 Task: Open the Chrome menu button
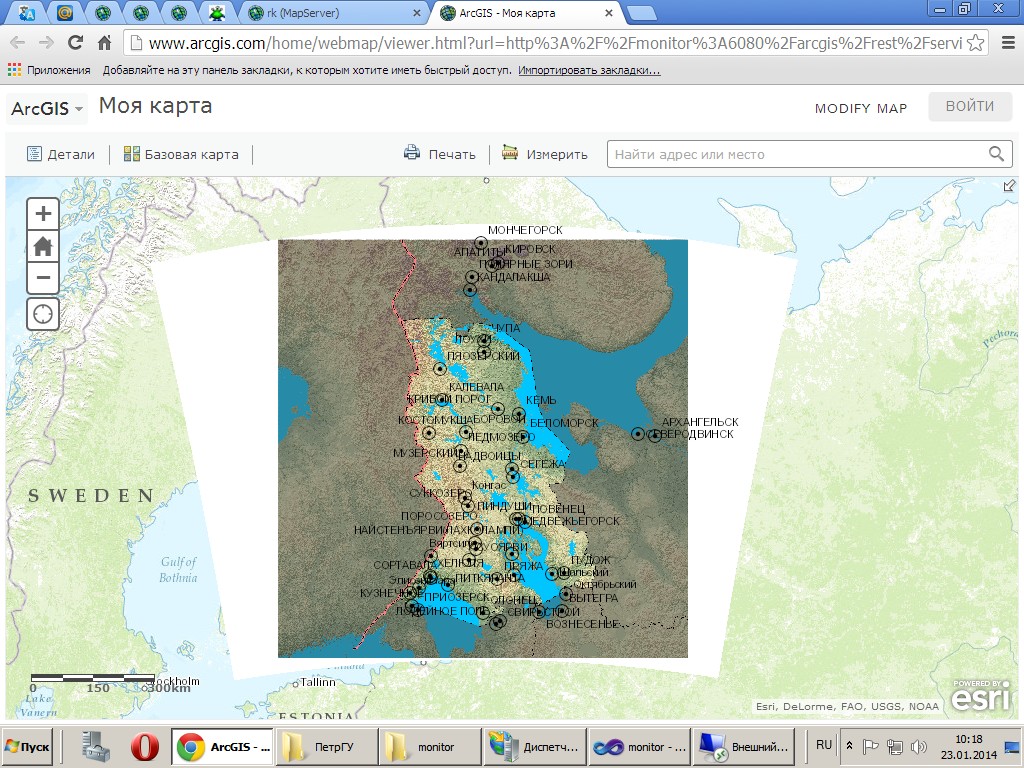[1008, 43]
